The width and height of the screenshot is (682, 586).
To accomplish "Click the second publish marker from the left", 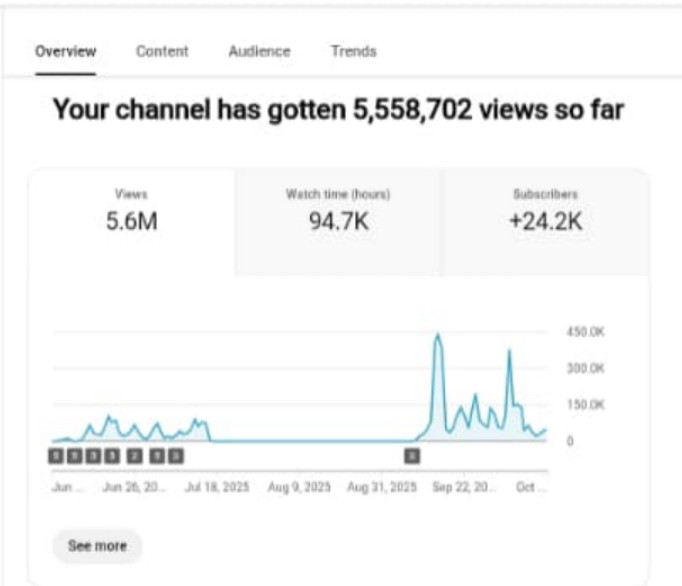I will pyautogui.click(x=75, y=456).
